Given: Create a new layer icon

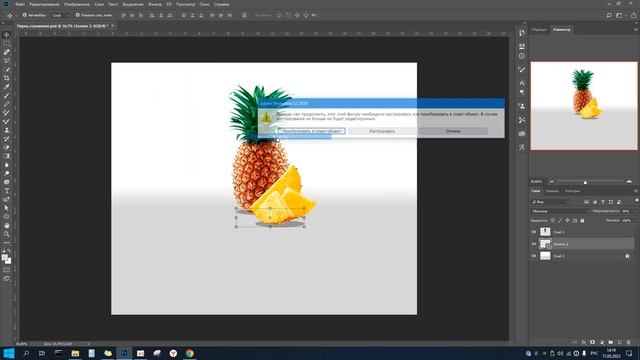Looking at the screenshot, I should pyautogui.click(x=619, y=342).
